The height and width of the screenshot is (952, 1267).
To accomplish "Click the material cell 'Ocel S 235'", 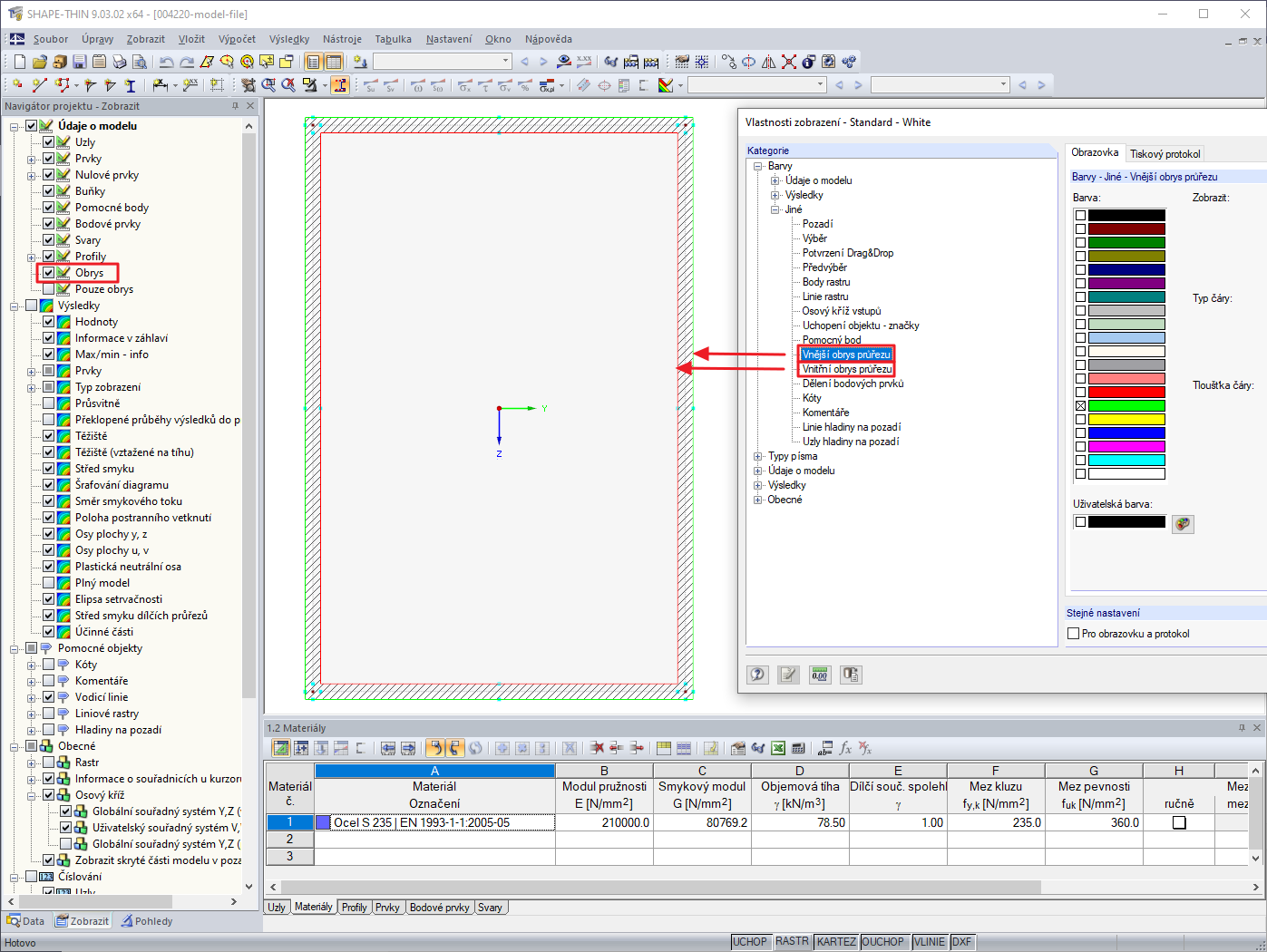I will (434, 822).
